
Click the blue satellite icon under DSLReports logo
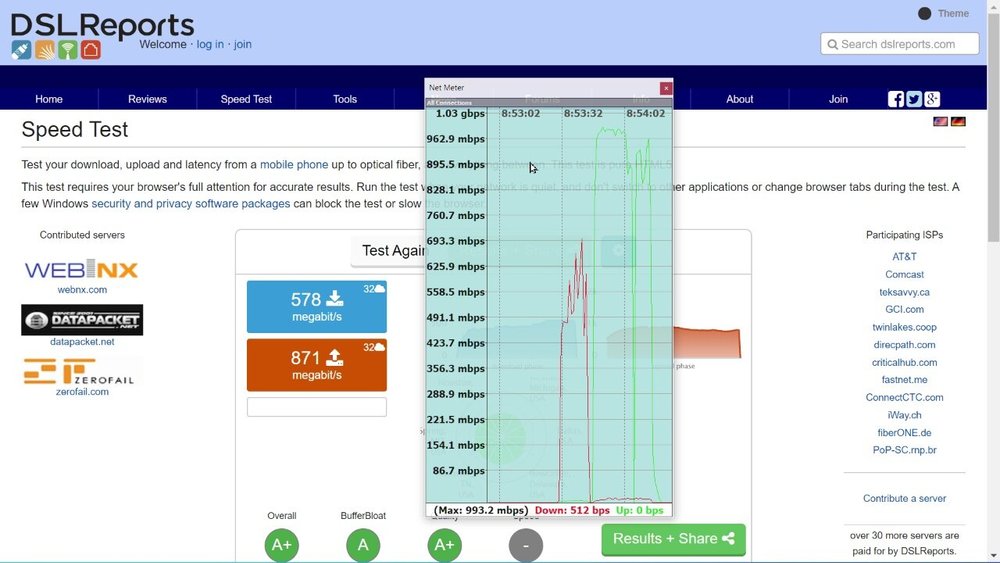point(21,50)
